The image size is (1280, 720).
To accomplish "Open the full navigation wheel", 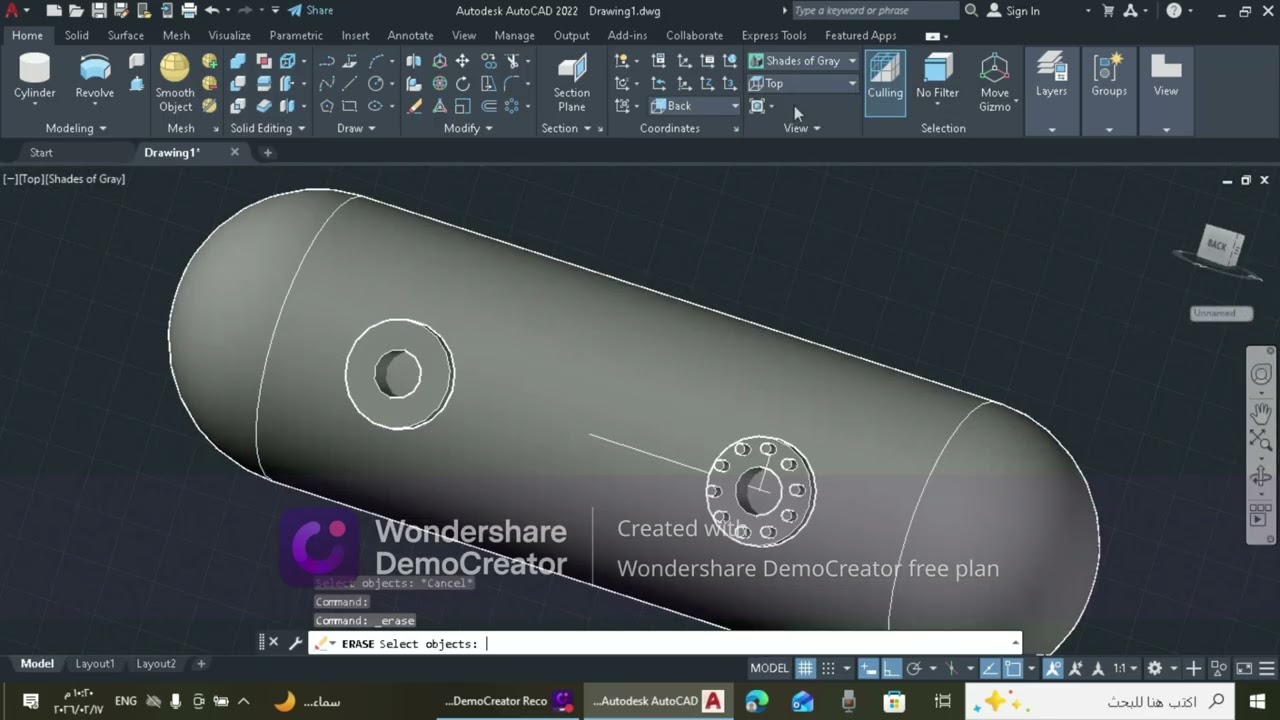I will [1261, 375].
